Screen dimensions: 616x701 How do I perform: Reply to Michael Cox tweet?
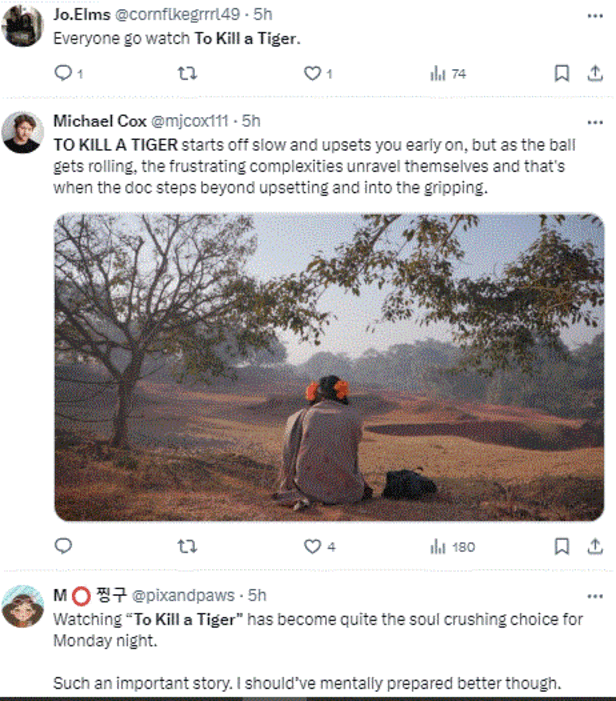(63, 546)
